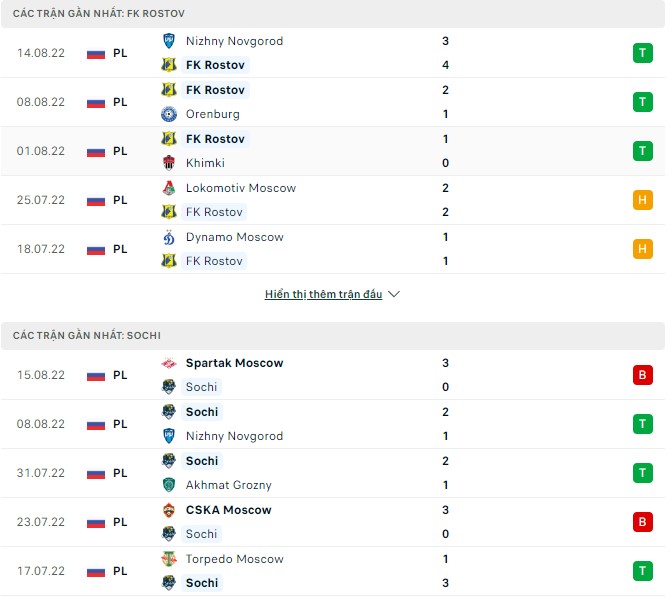Click red B badge for Spartak Moscow match
The height and width of the screenshot is (598, 672).
tap(642, 375)
